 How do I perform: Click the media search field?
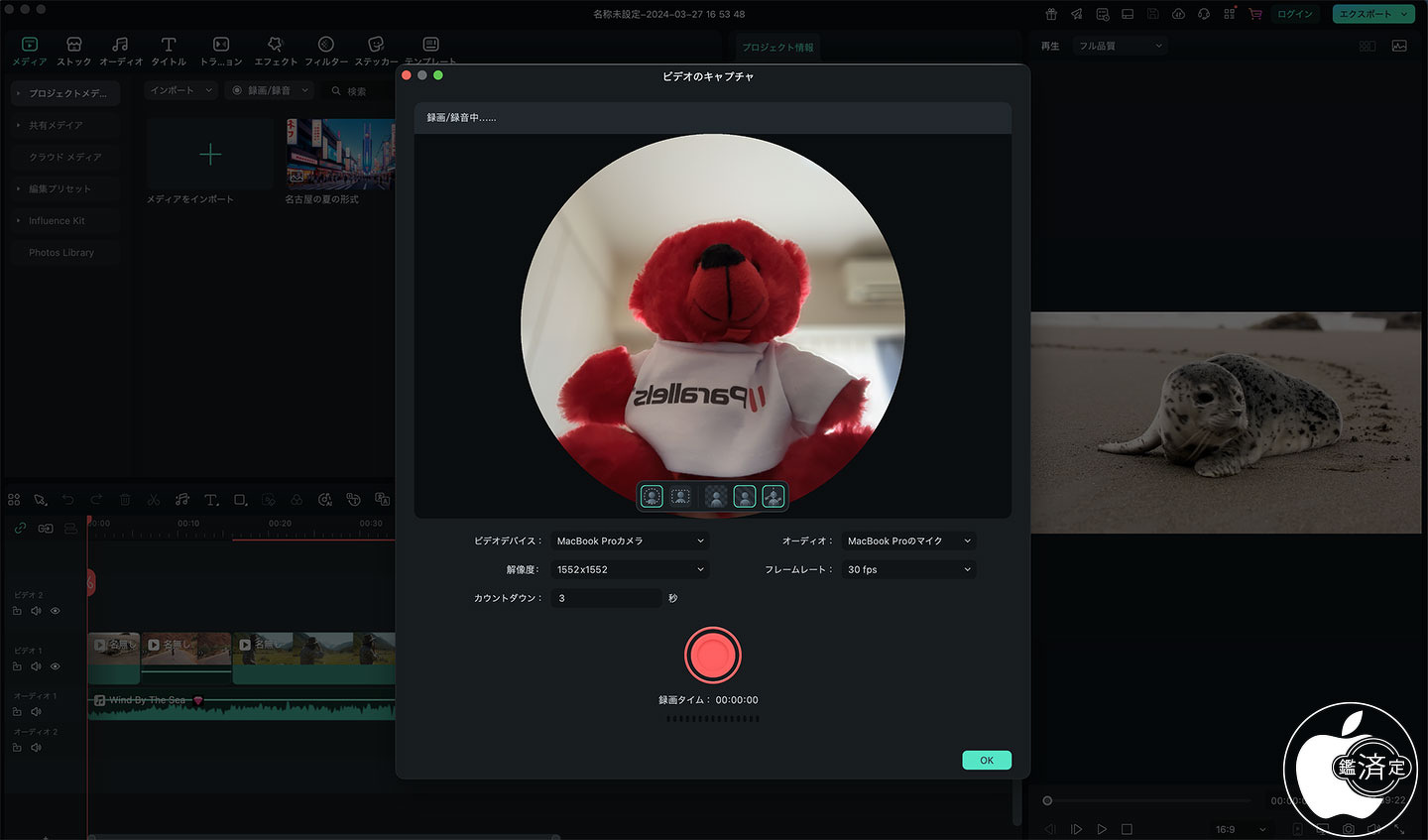click(359, 90)
